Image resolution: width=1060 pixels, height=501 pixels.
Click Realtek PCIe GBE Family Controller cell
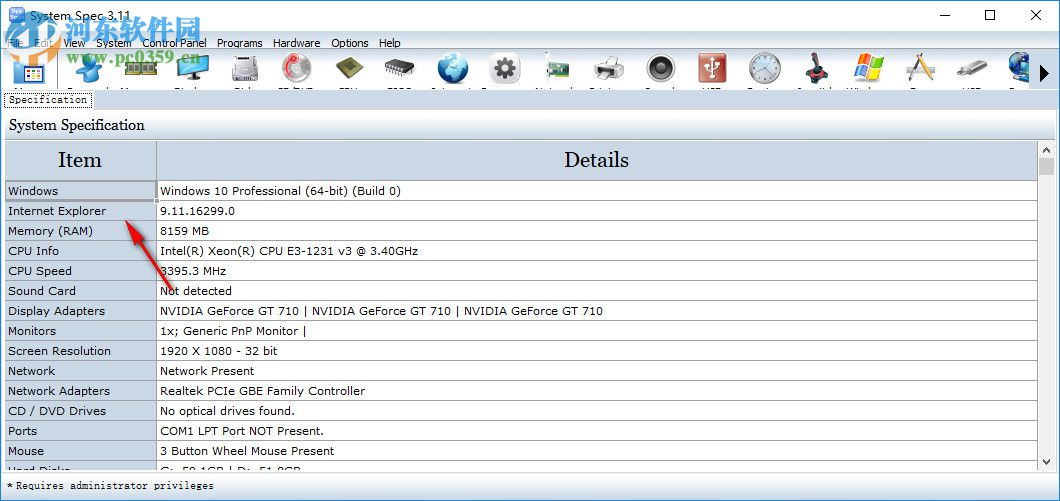click(x=597, y=391)
